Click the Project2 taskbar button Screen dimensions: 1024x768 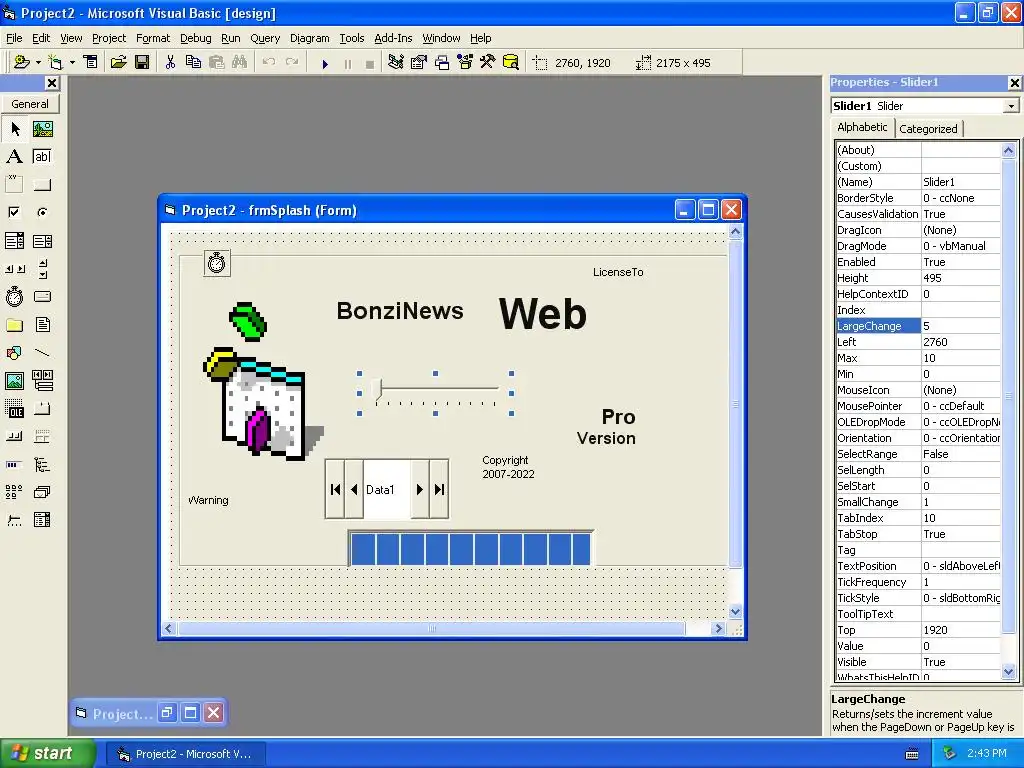[185, 754]
